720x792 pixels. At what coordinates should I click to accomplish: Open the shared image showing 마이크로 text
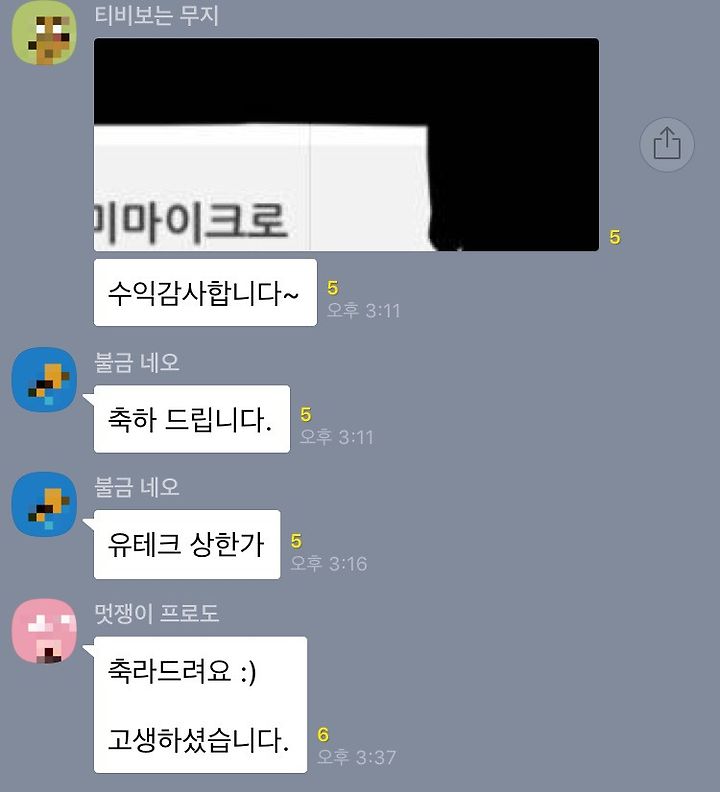[x=346, y=144]
